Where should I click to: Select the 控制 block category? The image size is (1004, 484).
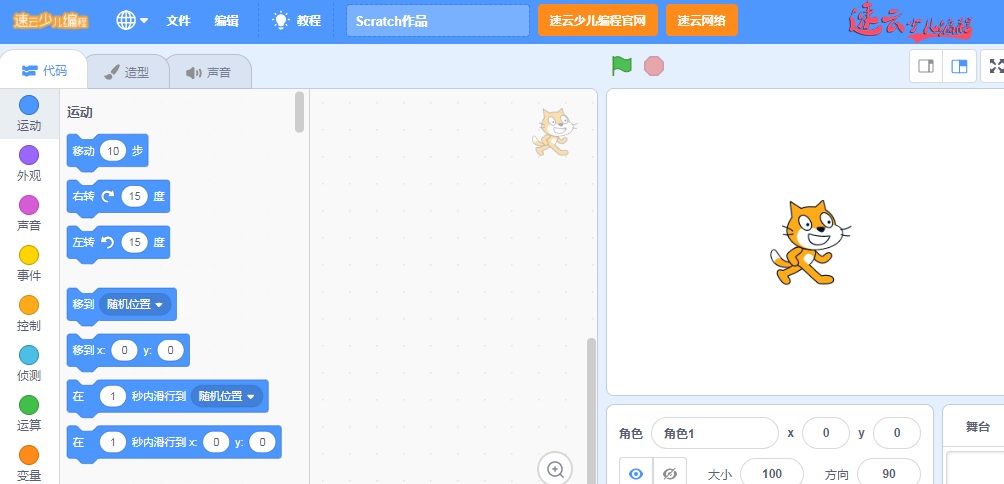[29, 314]
